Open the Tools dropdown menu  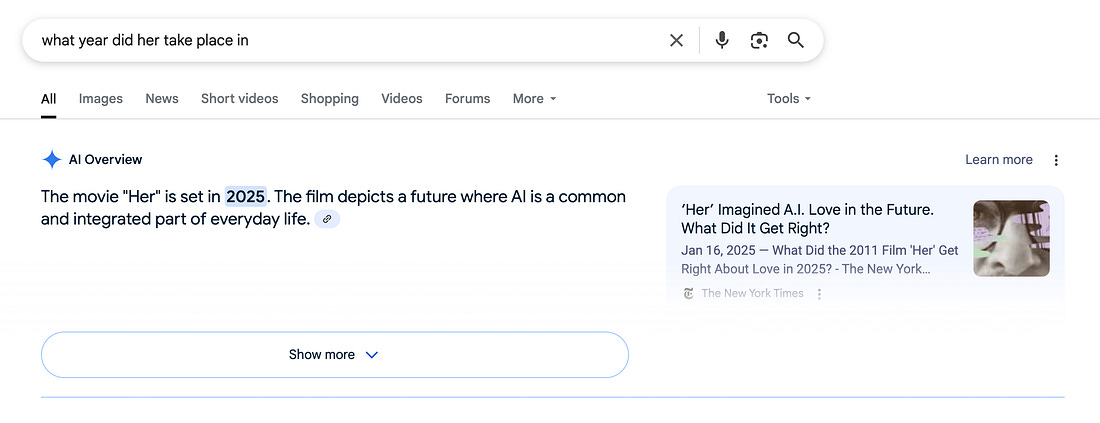tap(789, 99)
